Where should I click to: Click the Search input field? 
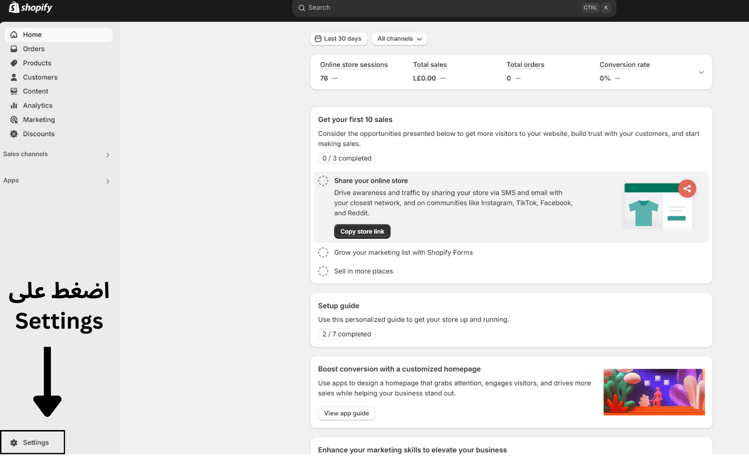point(454,8)
